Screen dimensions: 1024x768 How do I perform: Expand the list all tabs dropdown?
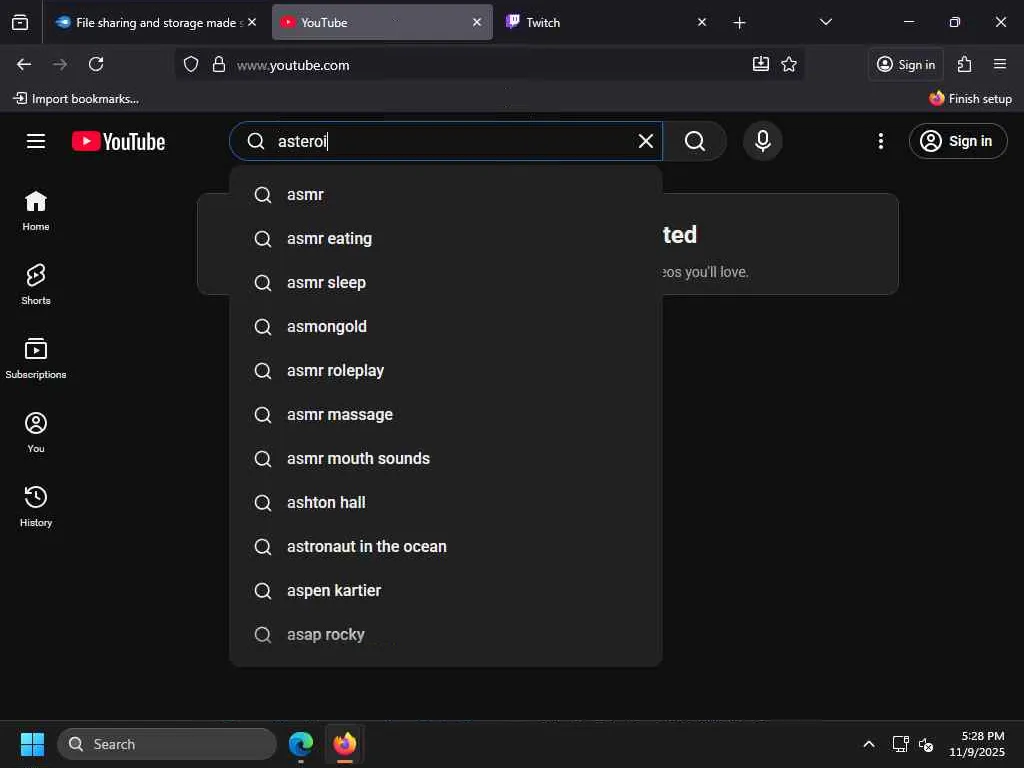[825, 22]
